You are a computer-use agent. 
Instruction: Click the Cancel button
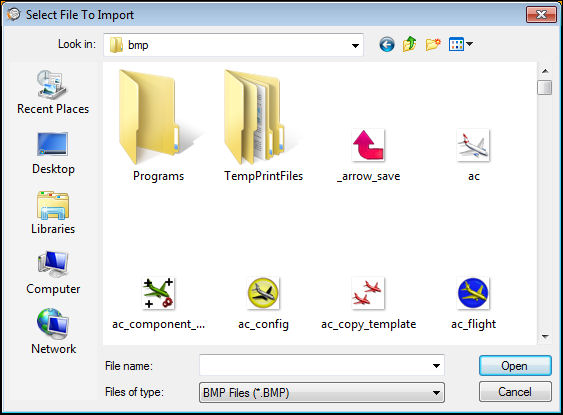coord(515,392)
